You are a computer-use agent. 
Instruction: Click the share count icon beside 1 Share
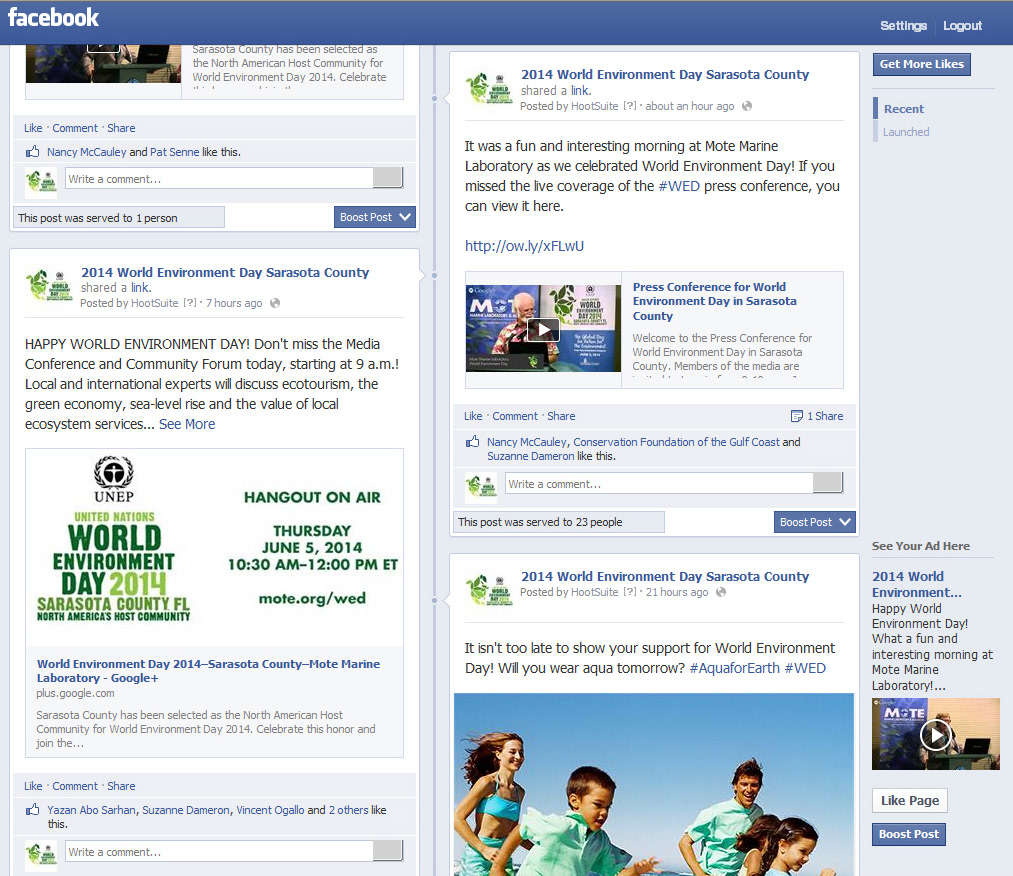pyautogui.click(x=797, y=416)
